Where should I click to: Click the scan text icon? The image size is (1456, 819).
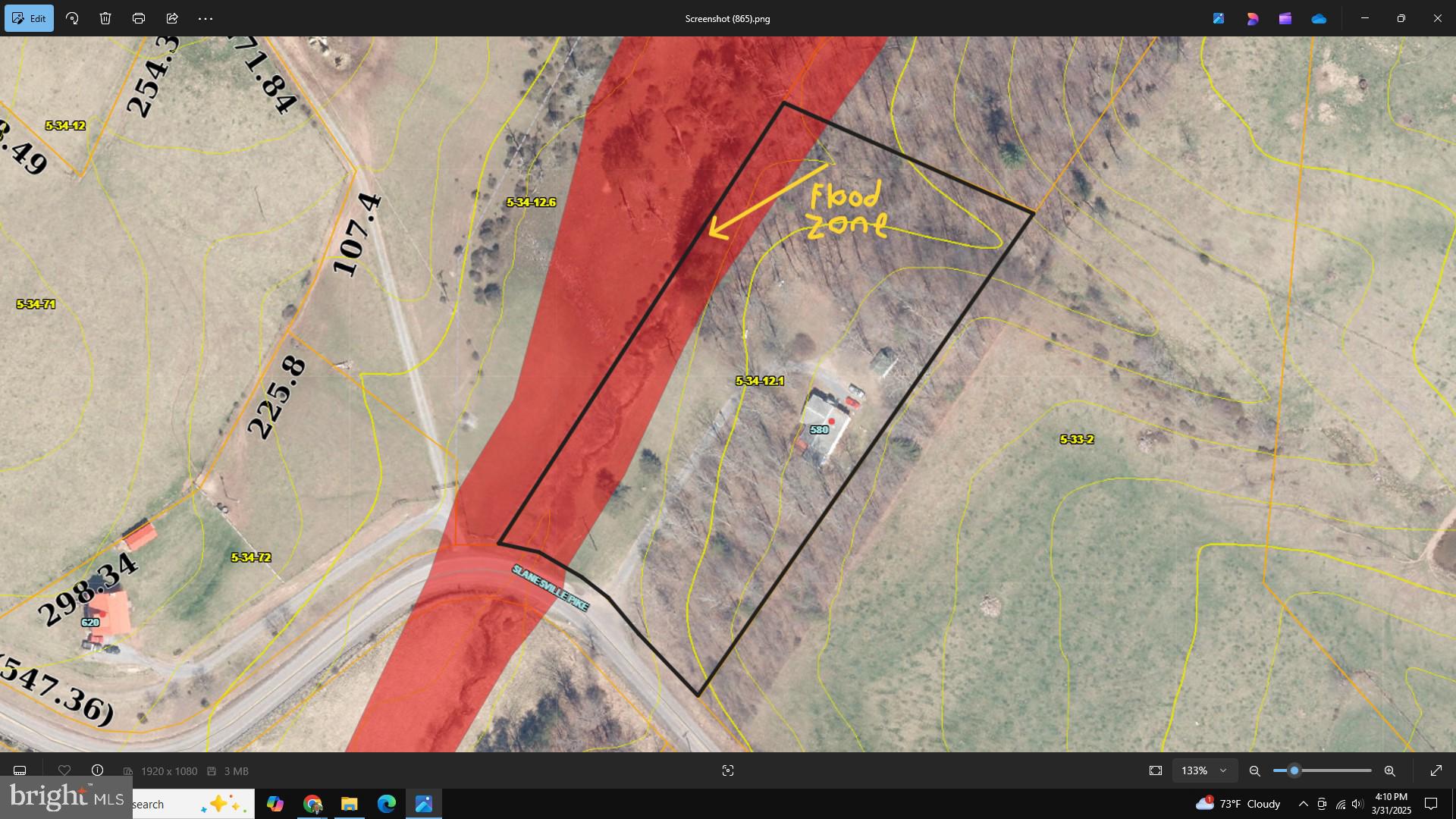click(728, 770)
